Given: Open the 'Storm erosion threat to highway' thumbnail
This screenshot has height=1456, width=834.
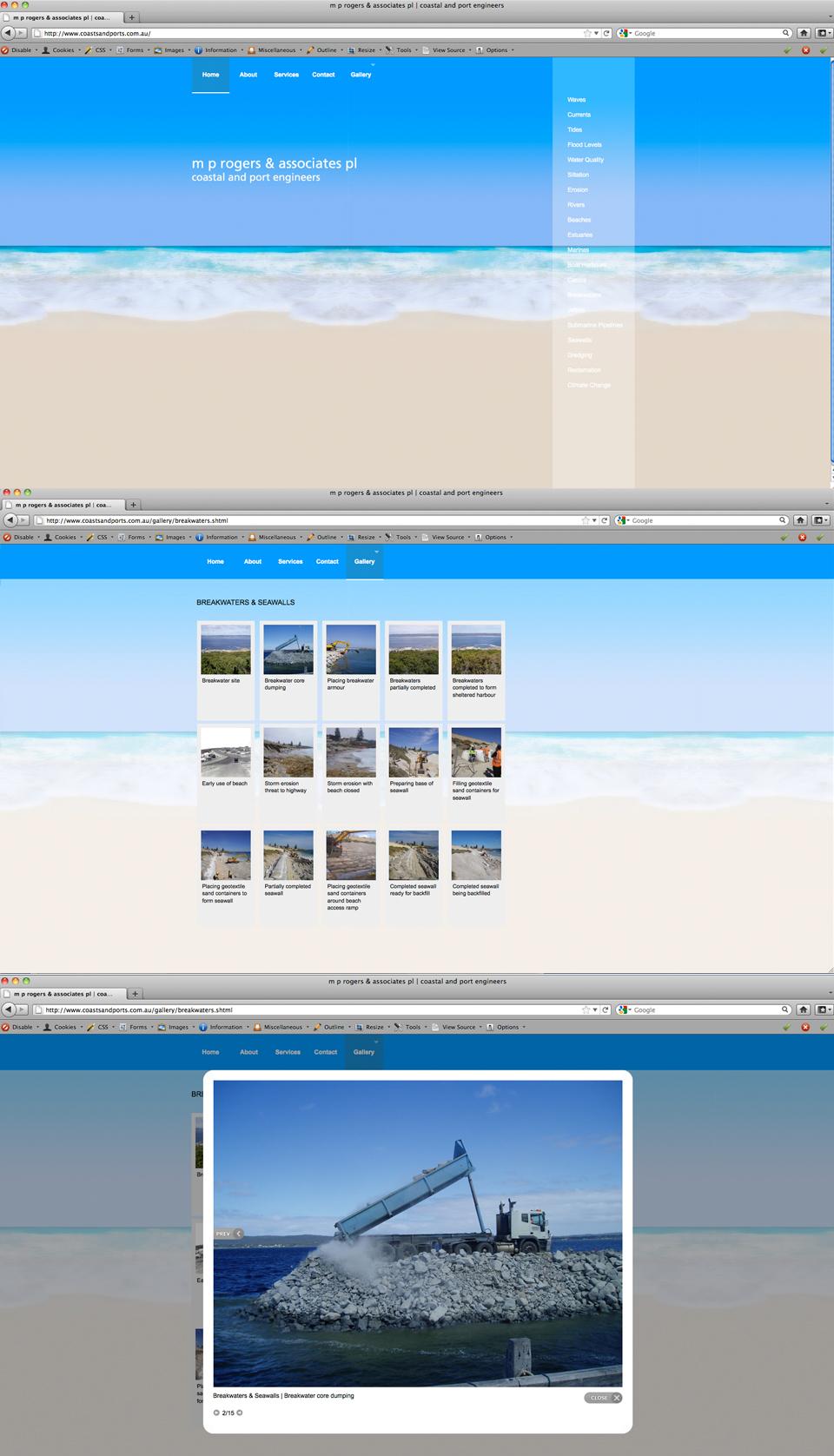Looking at the screenshot, I should coord(288,752).
